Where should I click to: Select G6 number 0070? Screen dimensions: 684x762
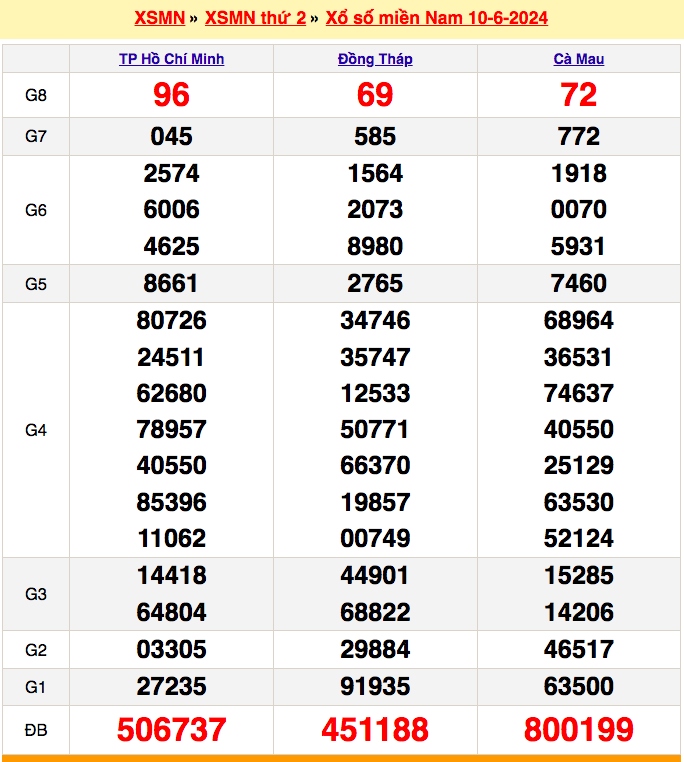point(579,209)
